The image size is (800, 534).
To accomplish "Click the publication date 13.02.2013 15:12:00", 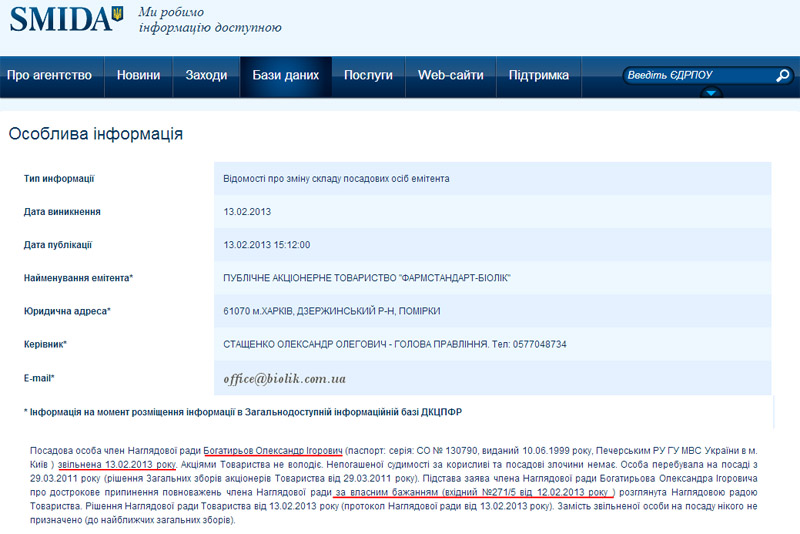I will tap(266, 245).
